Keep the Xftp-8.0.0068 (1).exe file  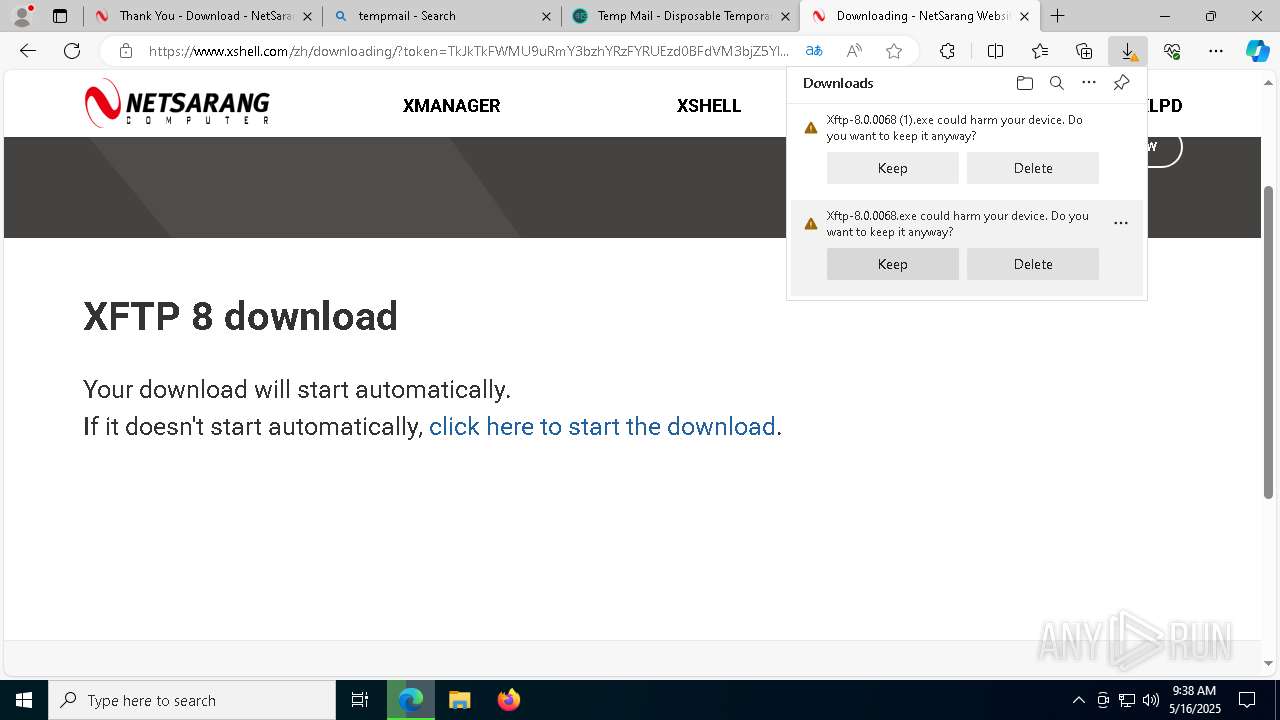coord(893,168)
